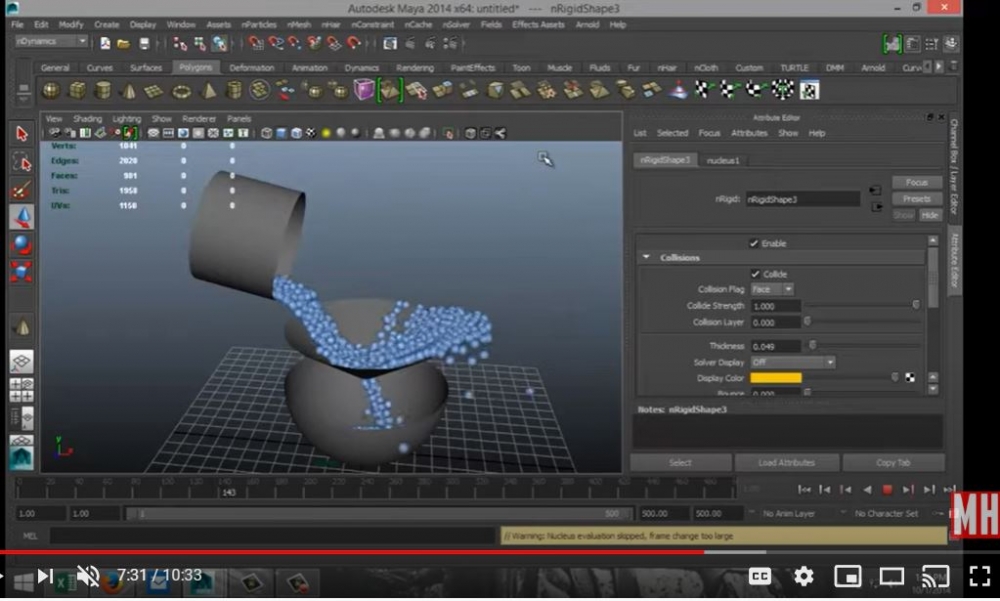Click the Load Attributes button
Image resolution: width=1000 pixels, height=601 pixels.
(786, 463)
